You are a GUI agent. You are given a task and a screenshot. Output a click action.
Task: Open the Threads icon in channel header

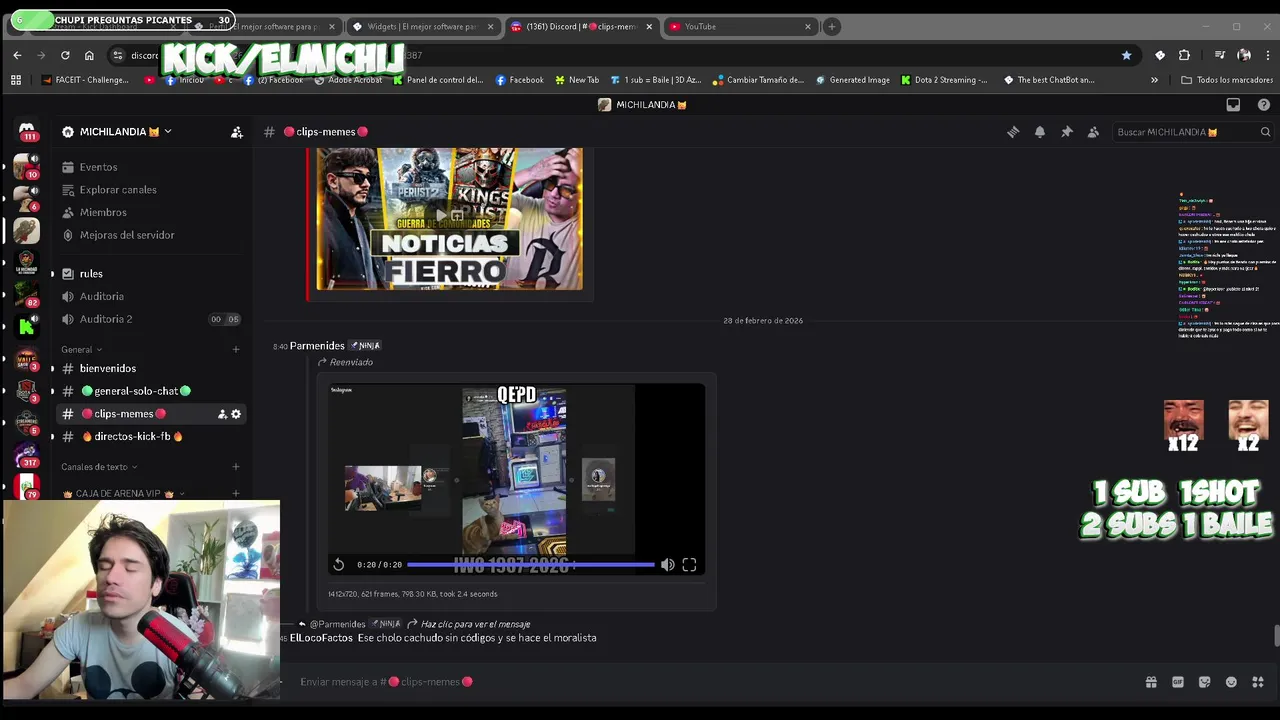1013,132
